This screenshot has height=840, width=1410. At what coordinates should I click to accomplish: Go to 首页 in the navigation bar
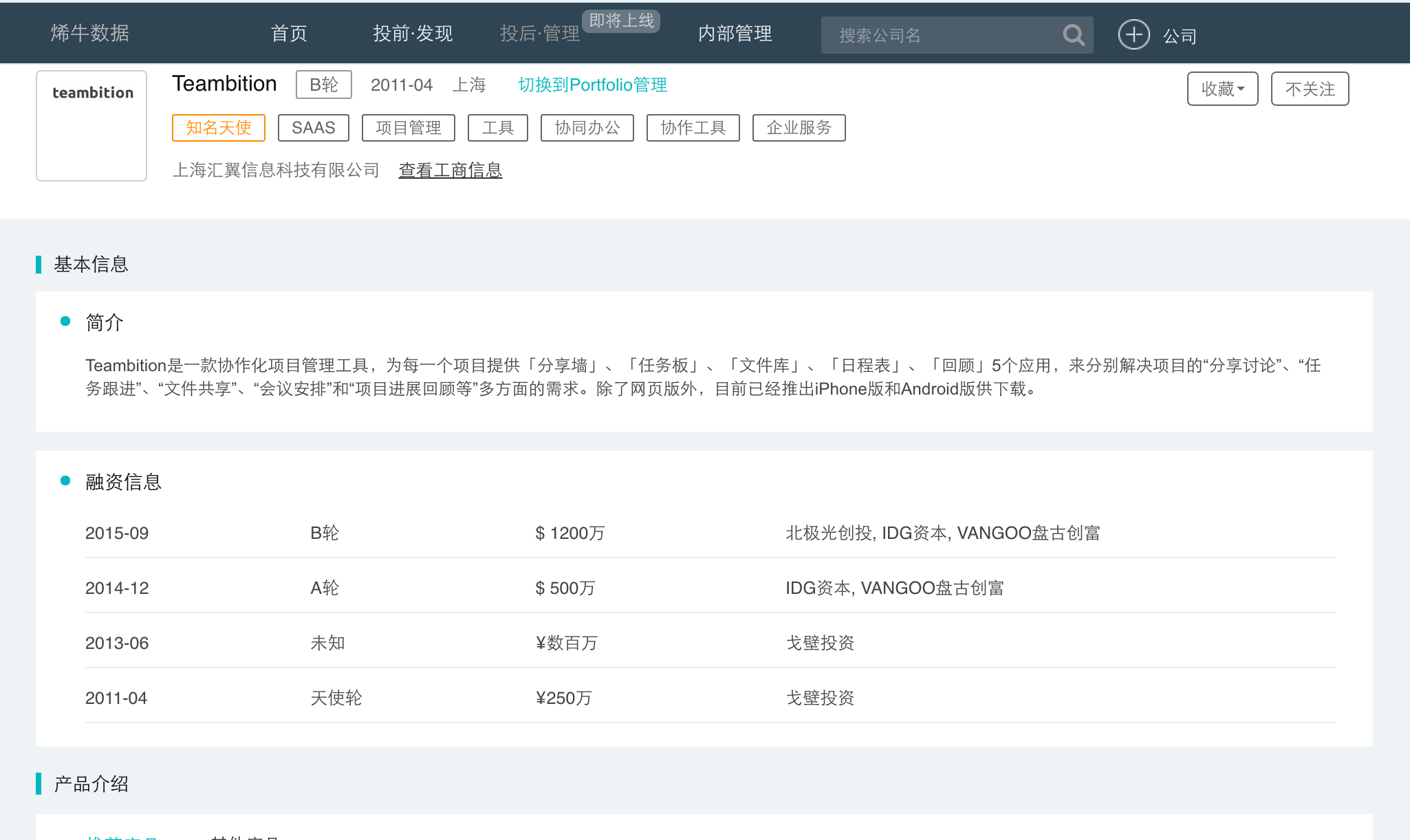point(289,33)
